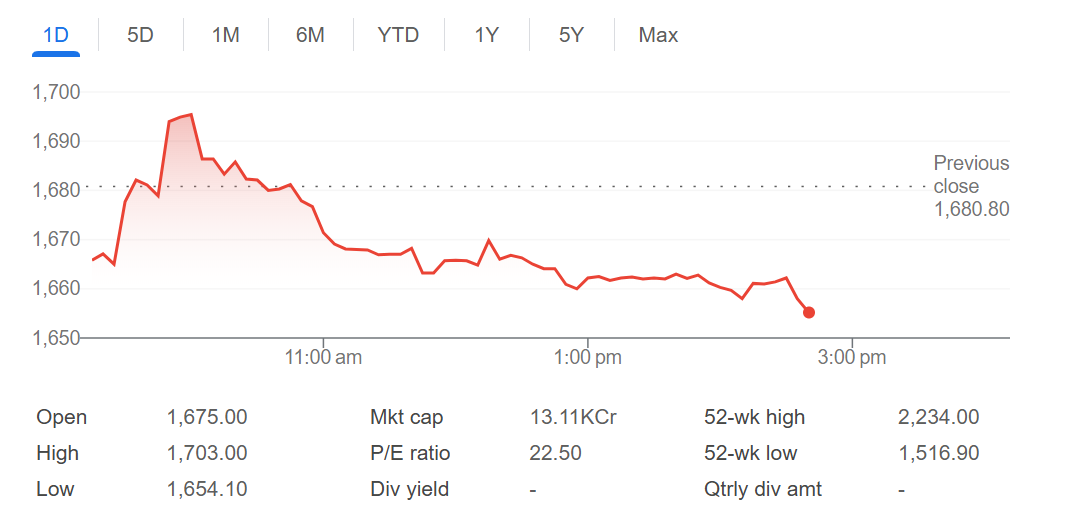This screenshot has height=526, width=1065.
Task: Select the Open price value 1,675.00
Action: coord(207,417)
